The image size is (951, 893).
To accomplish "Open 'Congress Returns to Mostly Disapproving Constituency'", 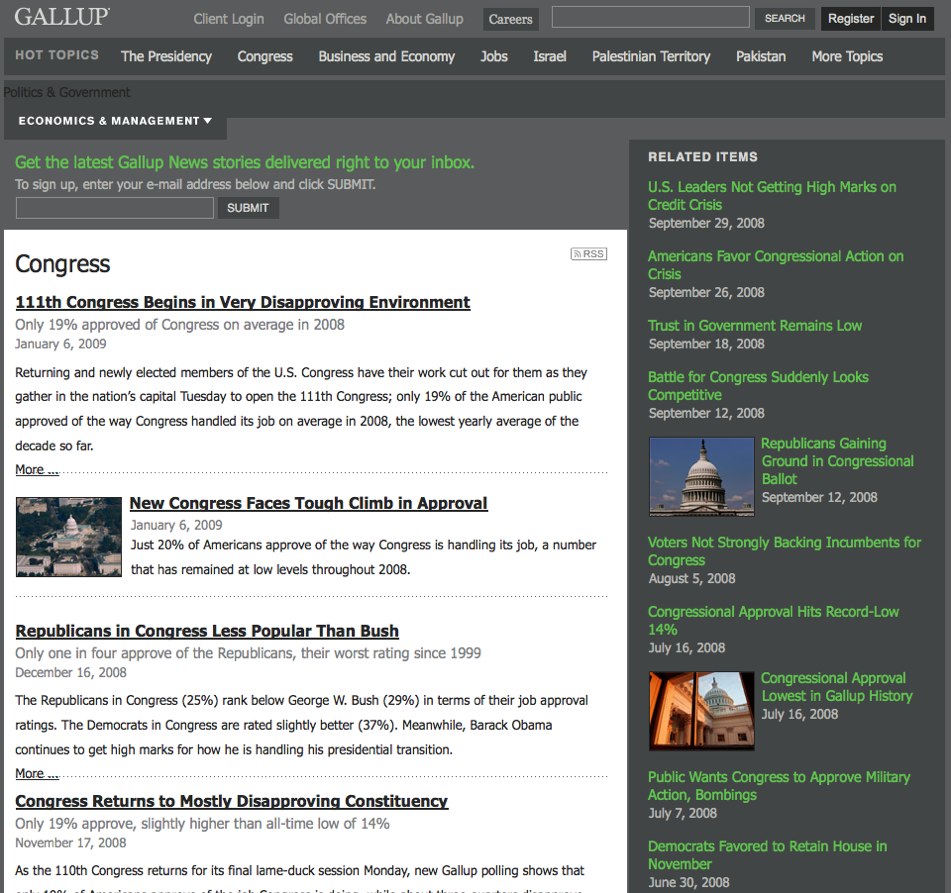I will [x=232, y=801].
